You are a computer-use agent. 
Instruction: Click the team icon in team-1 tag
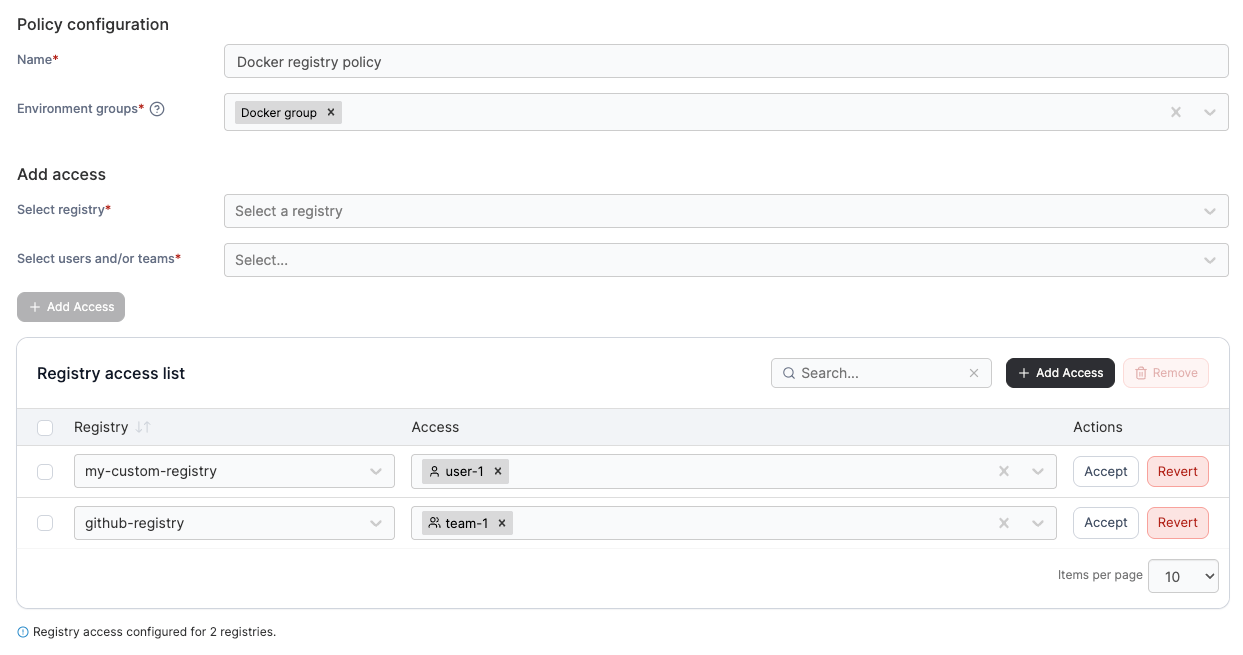pos(434,523)
